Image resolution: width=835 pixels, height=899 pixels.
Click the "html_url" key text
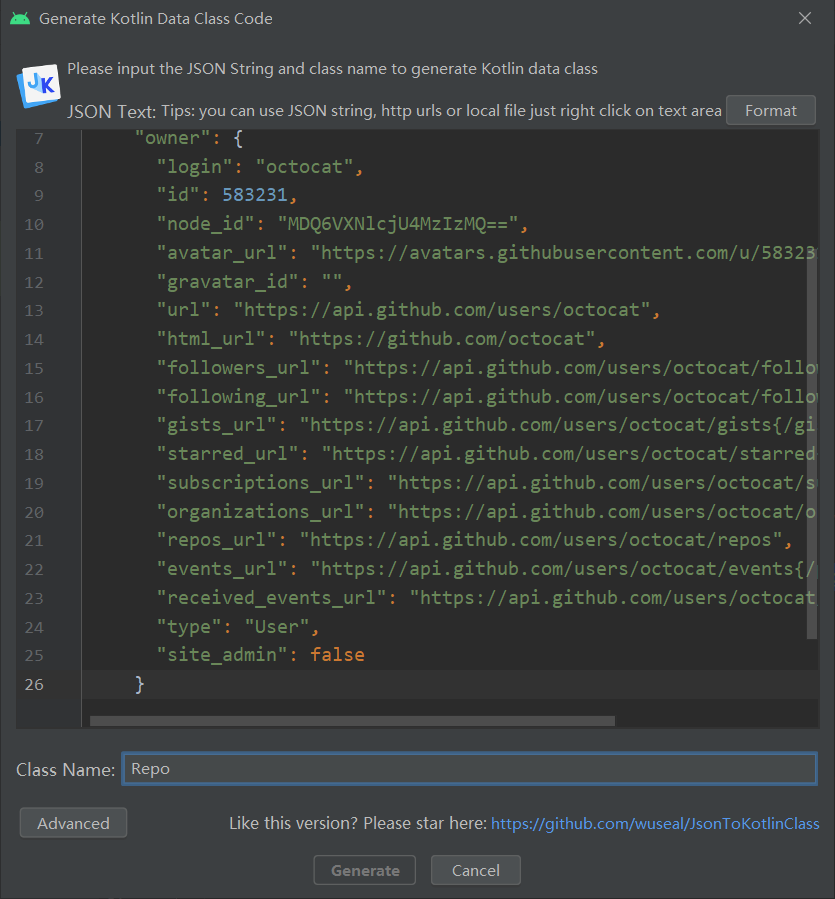[211, 339]
